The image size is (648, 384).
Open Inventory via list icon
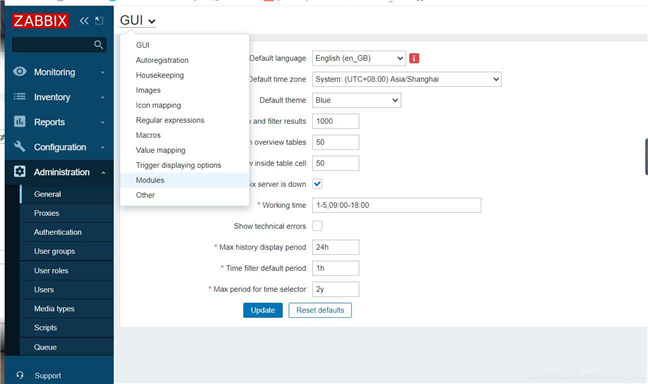click(19, 97)
